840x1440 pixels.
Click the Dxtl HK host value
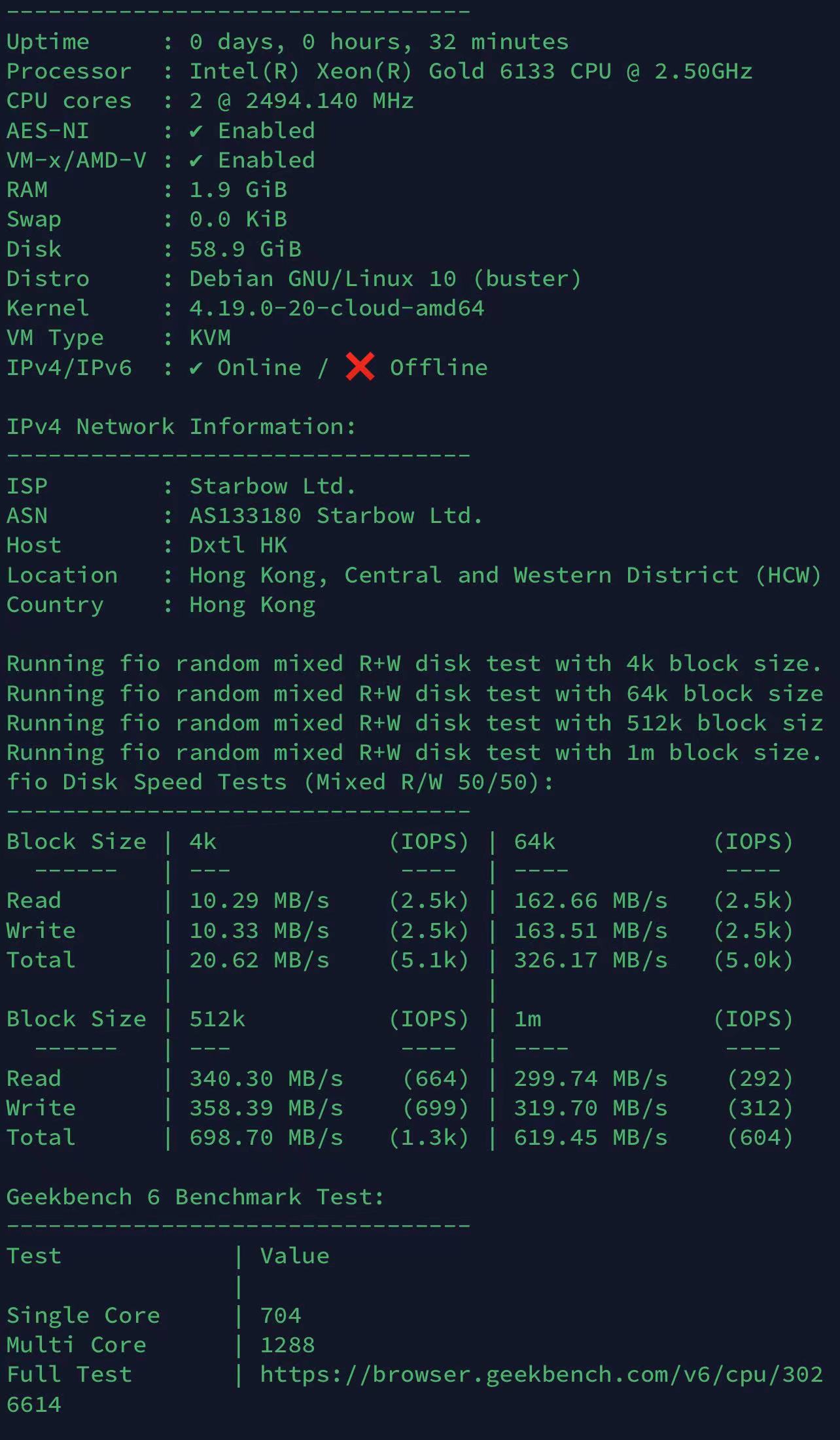(238, 545)
